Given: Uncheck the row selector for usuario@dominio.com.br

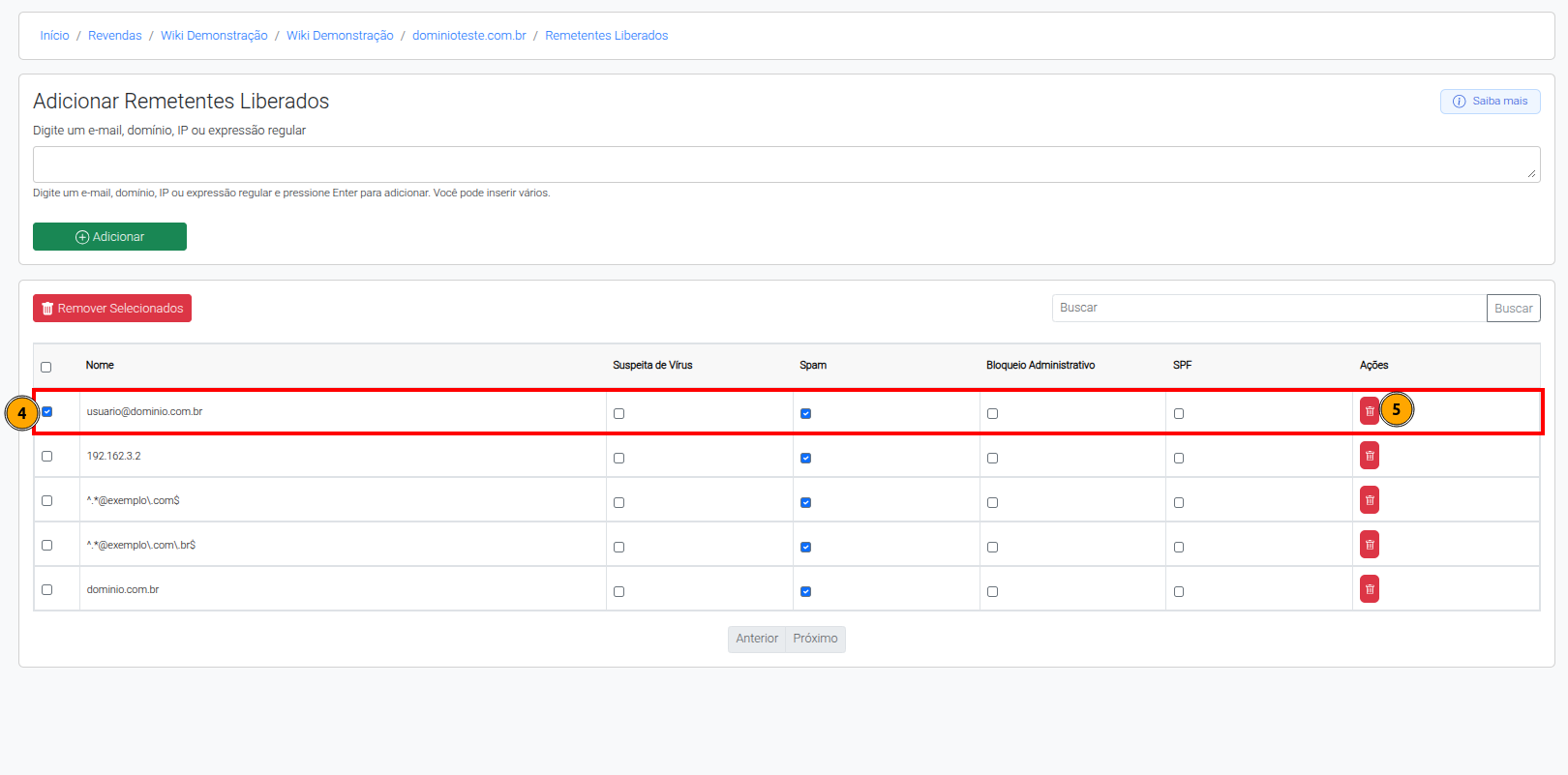Looking at the screenshot, I should (x=46, y=411).
